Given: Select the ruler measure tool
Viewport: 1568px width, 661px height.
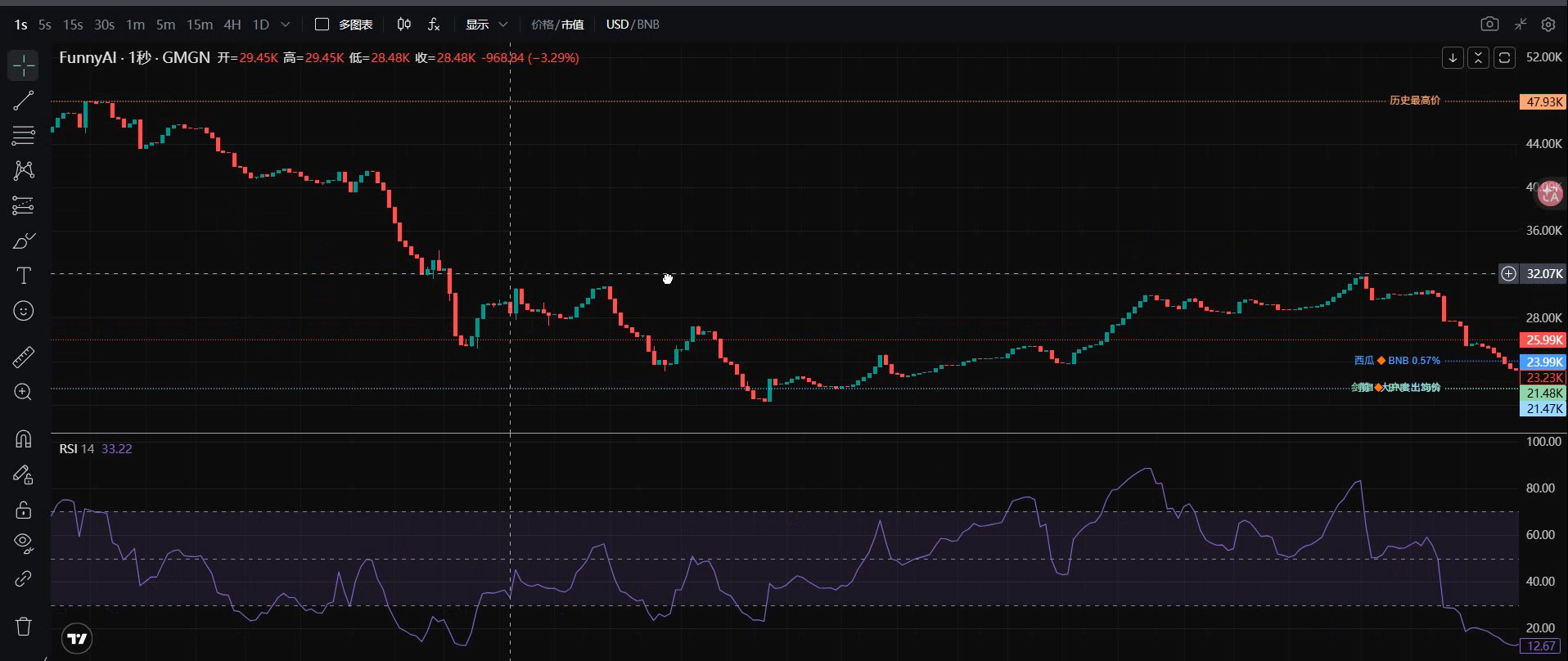Looking at the screenshot, I should click(24, 357).
